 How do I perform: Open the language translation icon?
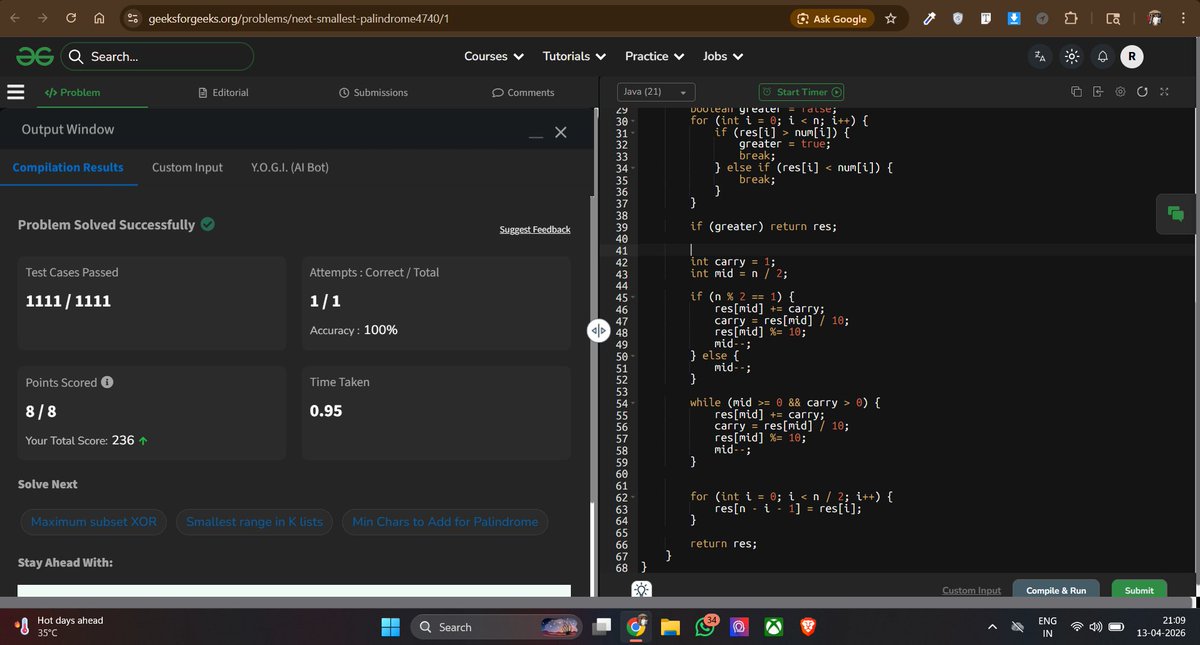1040,57
